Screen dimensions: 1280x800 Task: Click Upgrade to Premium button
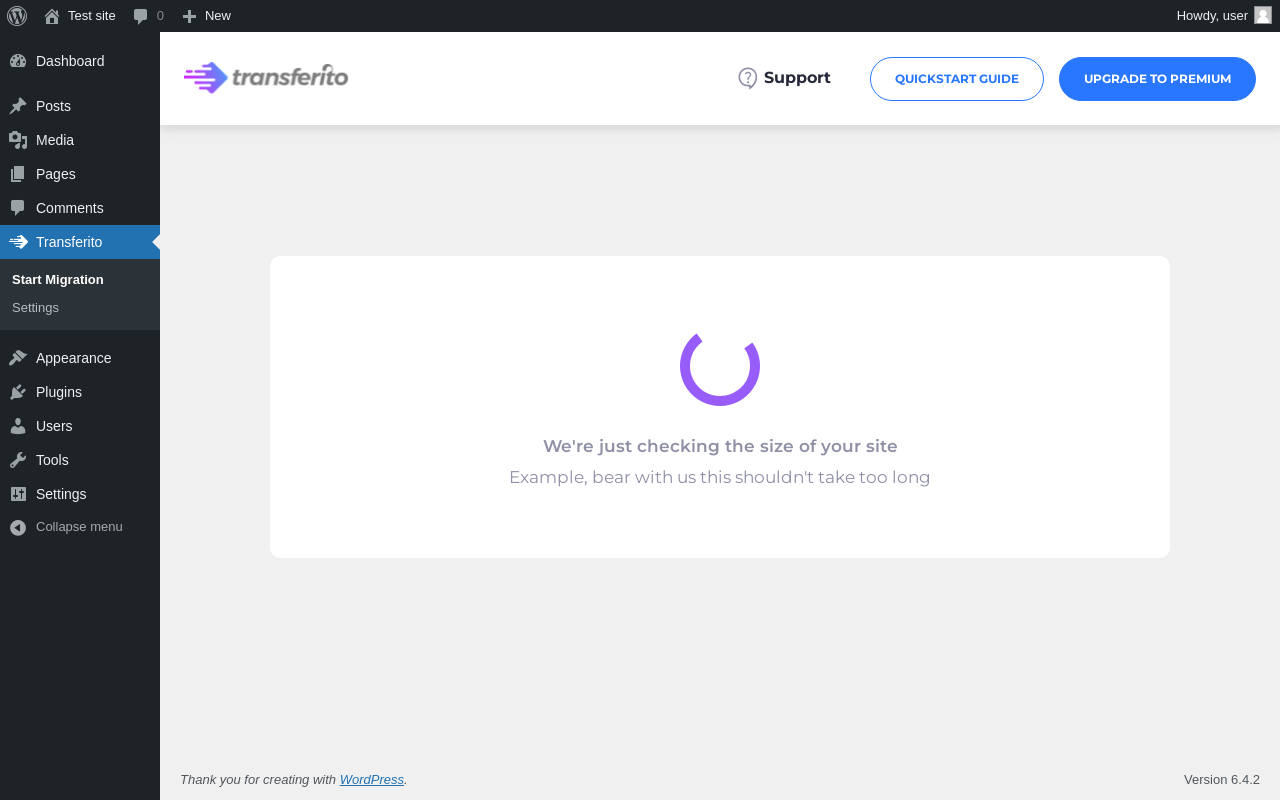point(1157,79)
